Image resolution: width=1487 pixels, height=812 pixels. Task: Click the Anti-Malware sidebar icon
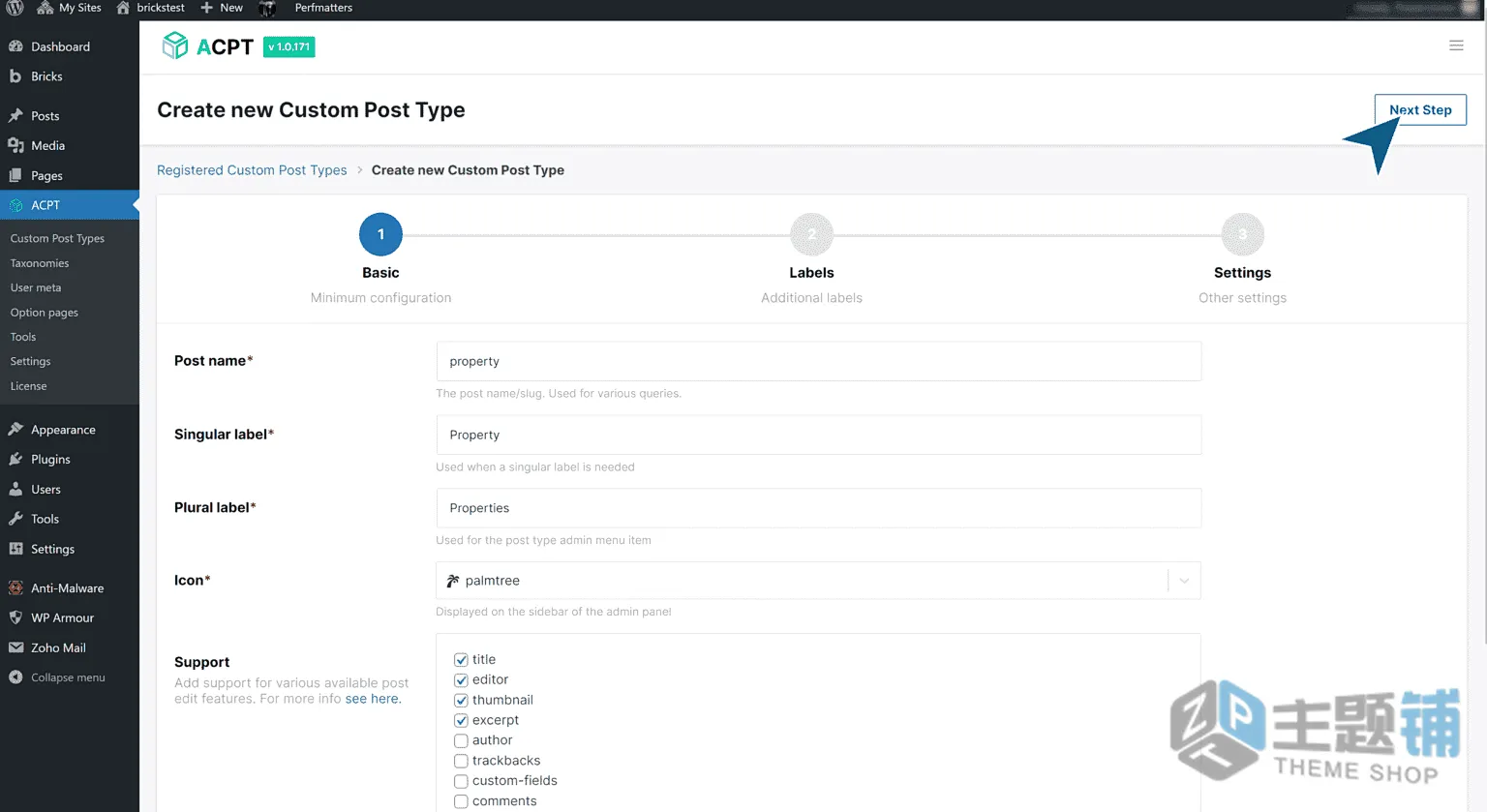[x=15, y=587]
